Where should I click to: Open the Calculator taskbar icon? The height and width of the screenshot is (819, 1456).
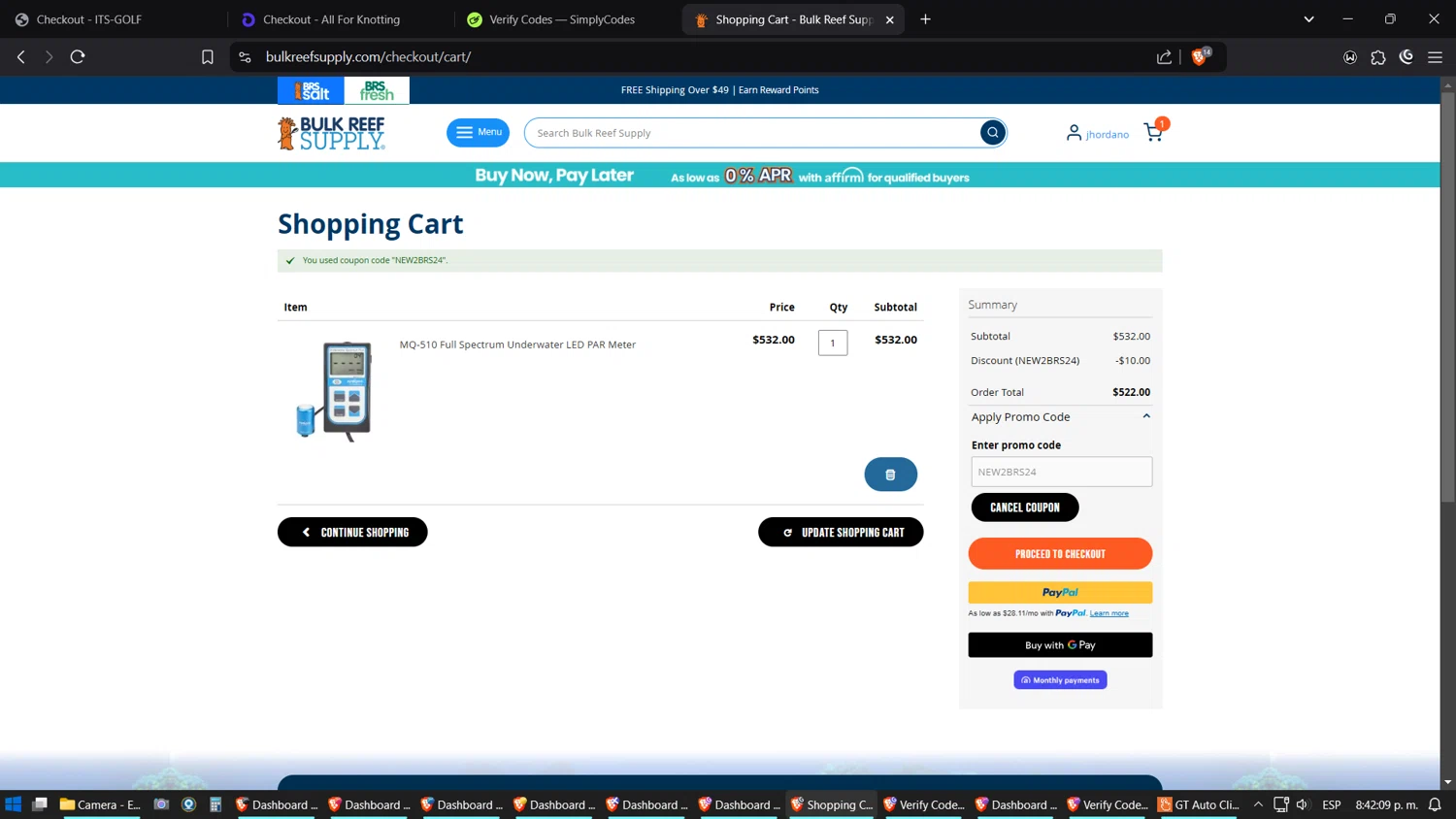click(215, 804)
